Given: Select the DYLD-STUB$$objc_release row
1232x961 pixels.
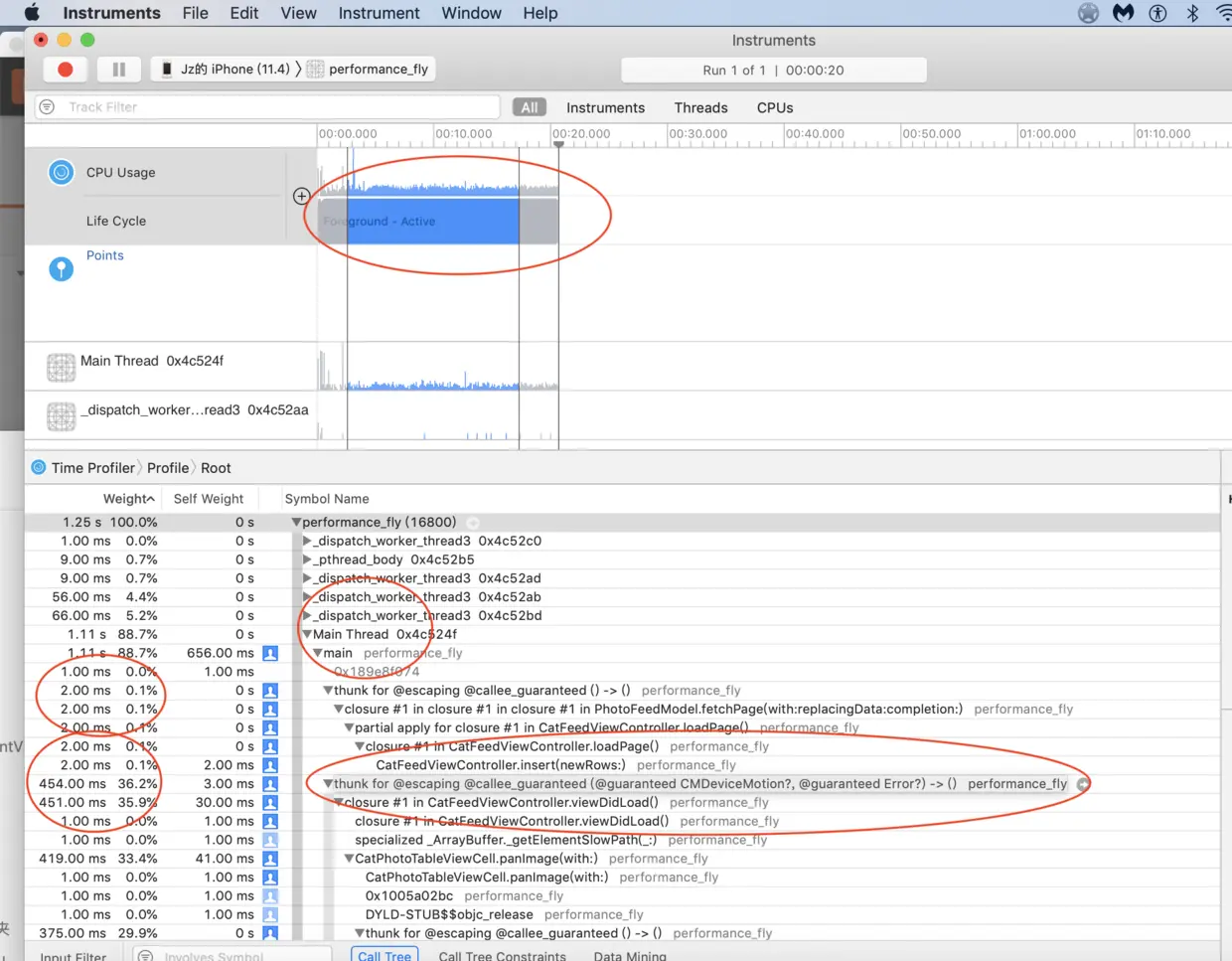Looking at the screenshot, I should pos(622,914).
